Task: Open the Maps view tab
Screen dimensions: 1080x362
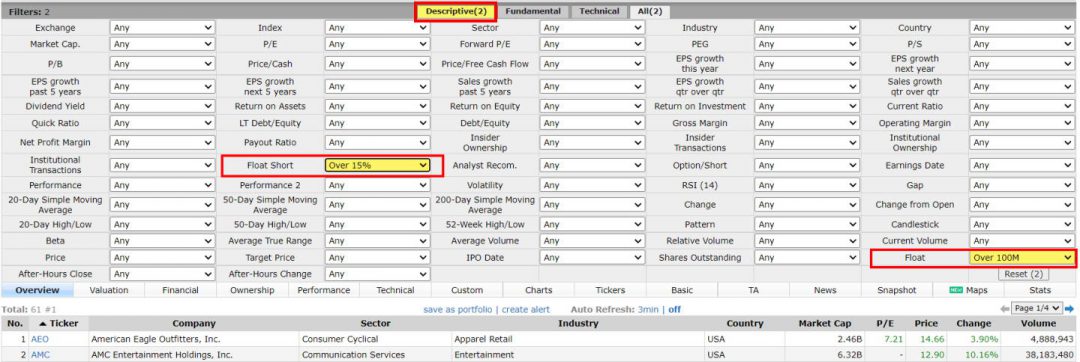Action: 968,290
